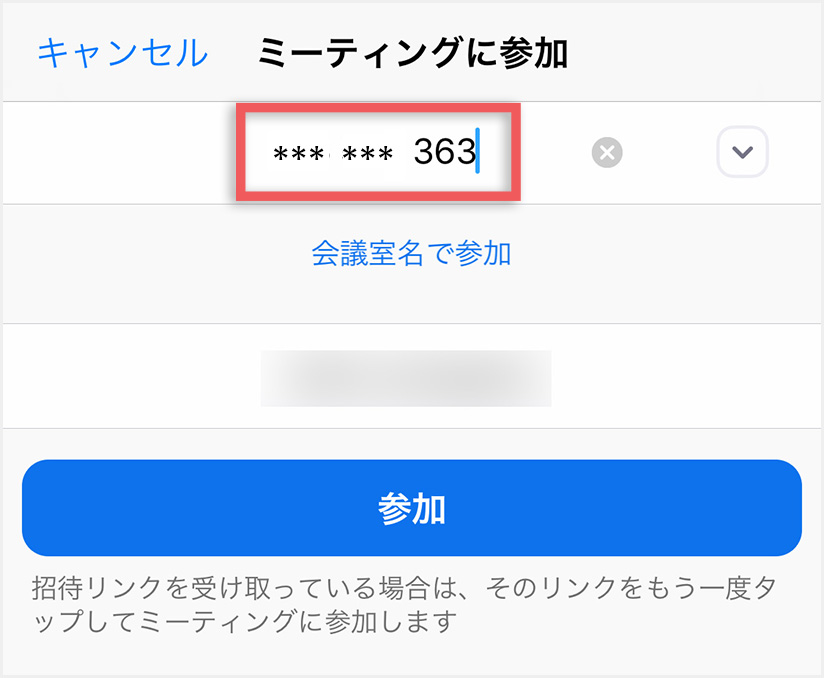Tap the gray circular clear button
Image resolution: width=824 pixels, height=678 pixels.
(x=607, y=153)
